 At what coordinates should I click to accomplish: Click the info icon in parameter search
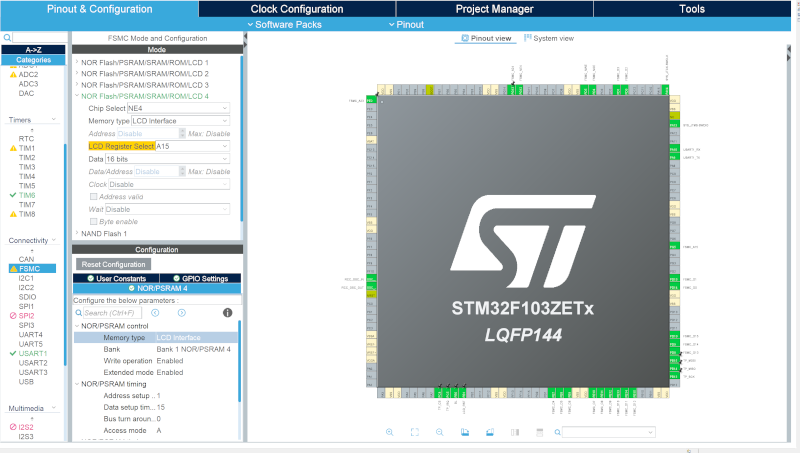point(228,313)
